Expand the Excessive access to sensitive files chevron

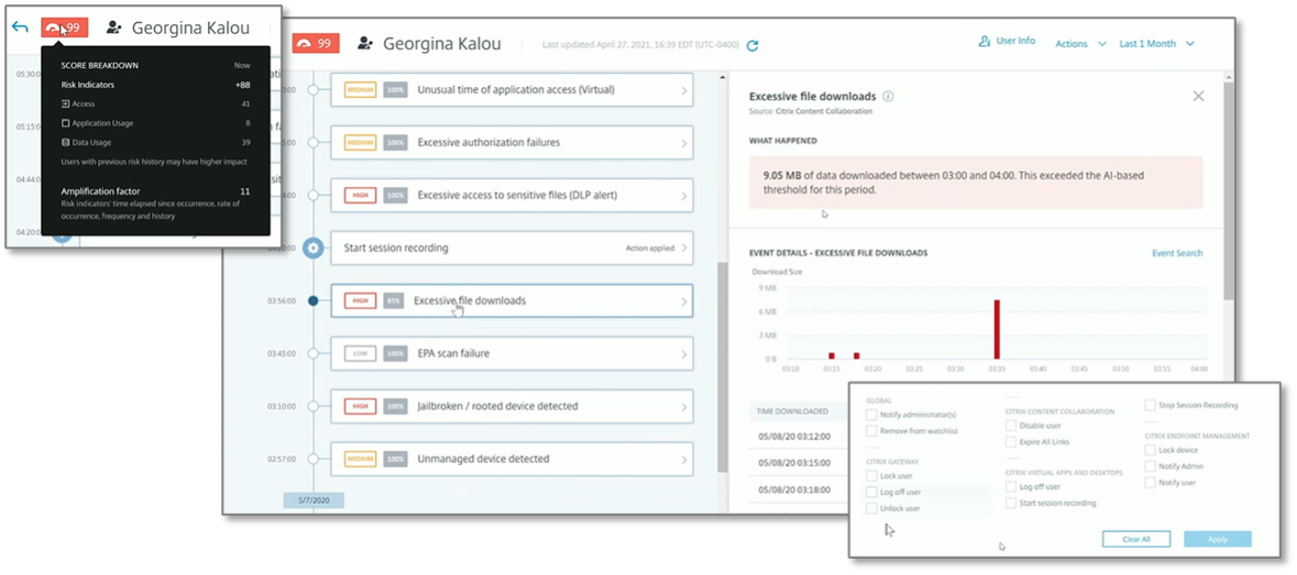point(684,196)
